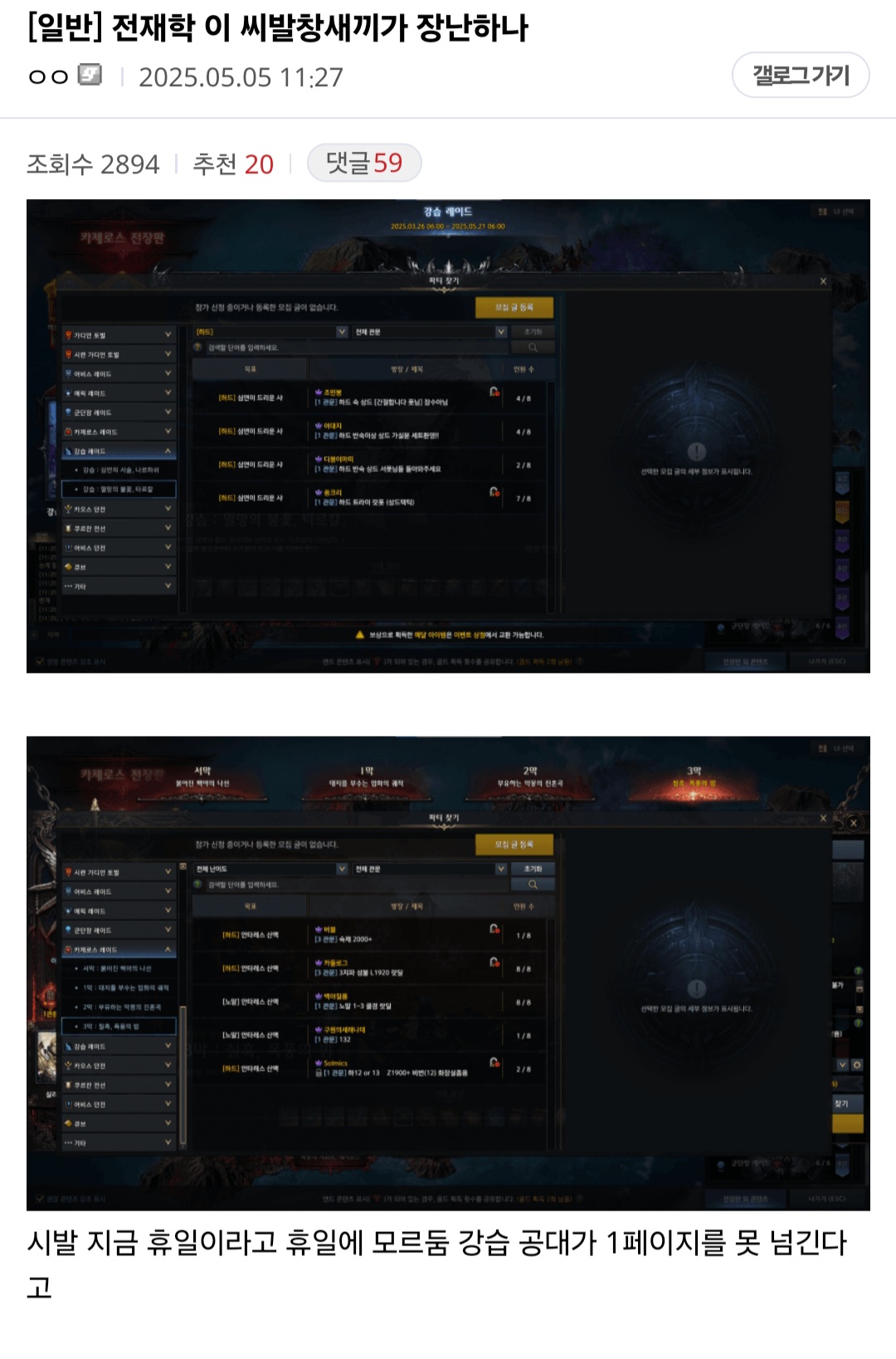Click the search magnifier in the lower game screenshot
This screenshot has height=1359, width=896.
coord(533,884)
